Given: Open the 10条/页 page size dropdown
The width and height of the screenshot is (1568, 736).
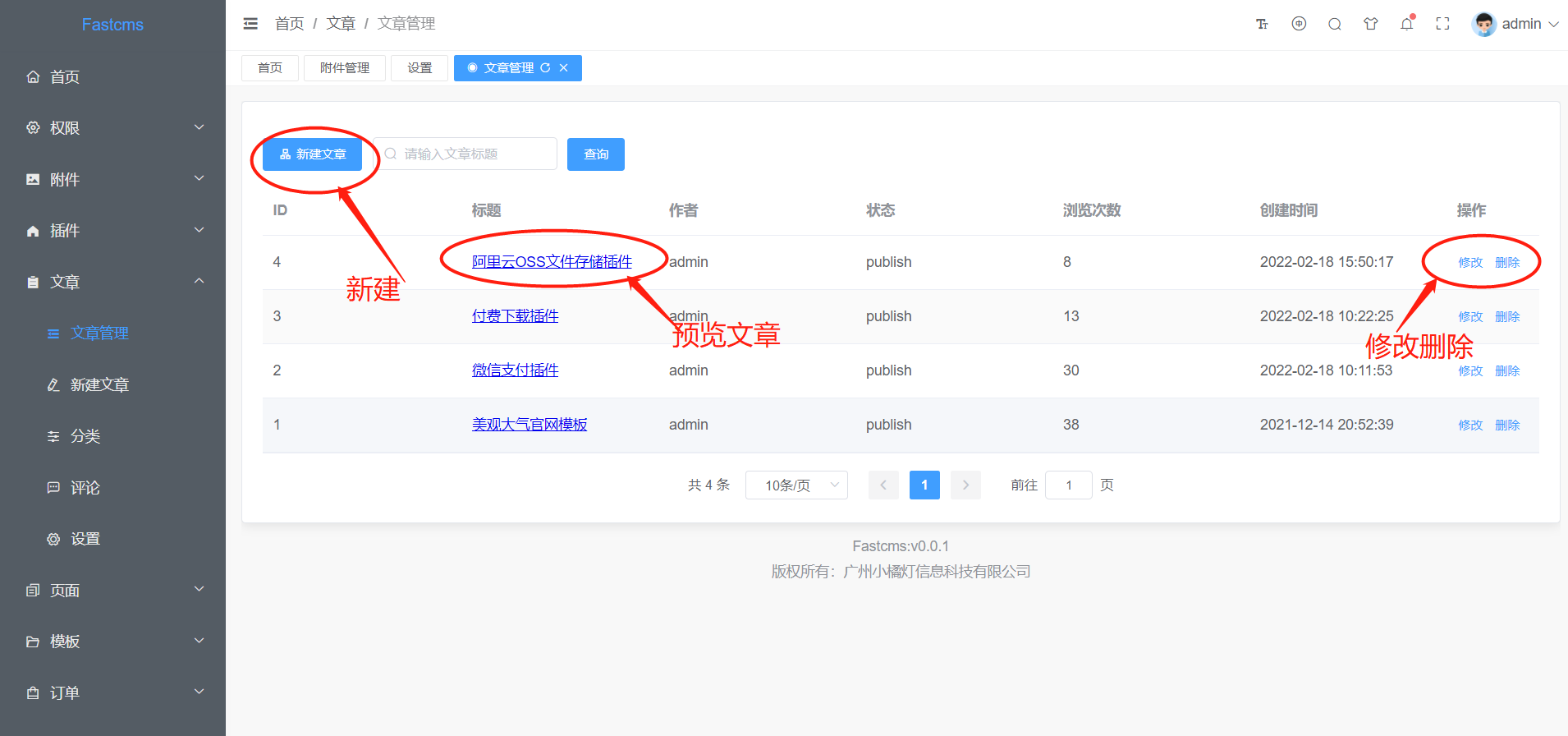Looking at the screenshot, I should [x=796, y=485].
